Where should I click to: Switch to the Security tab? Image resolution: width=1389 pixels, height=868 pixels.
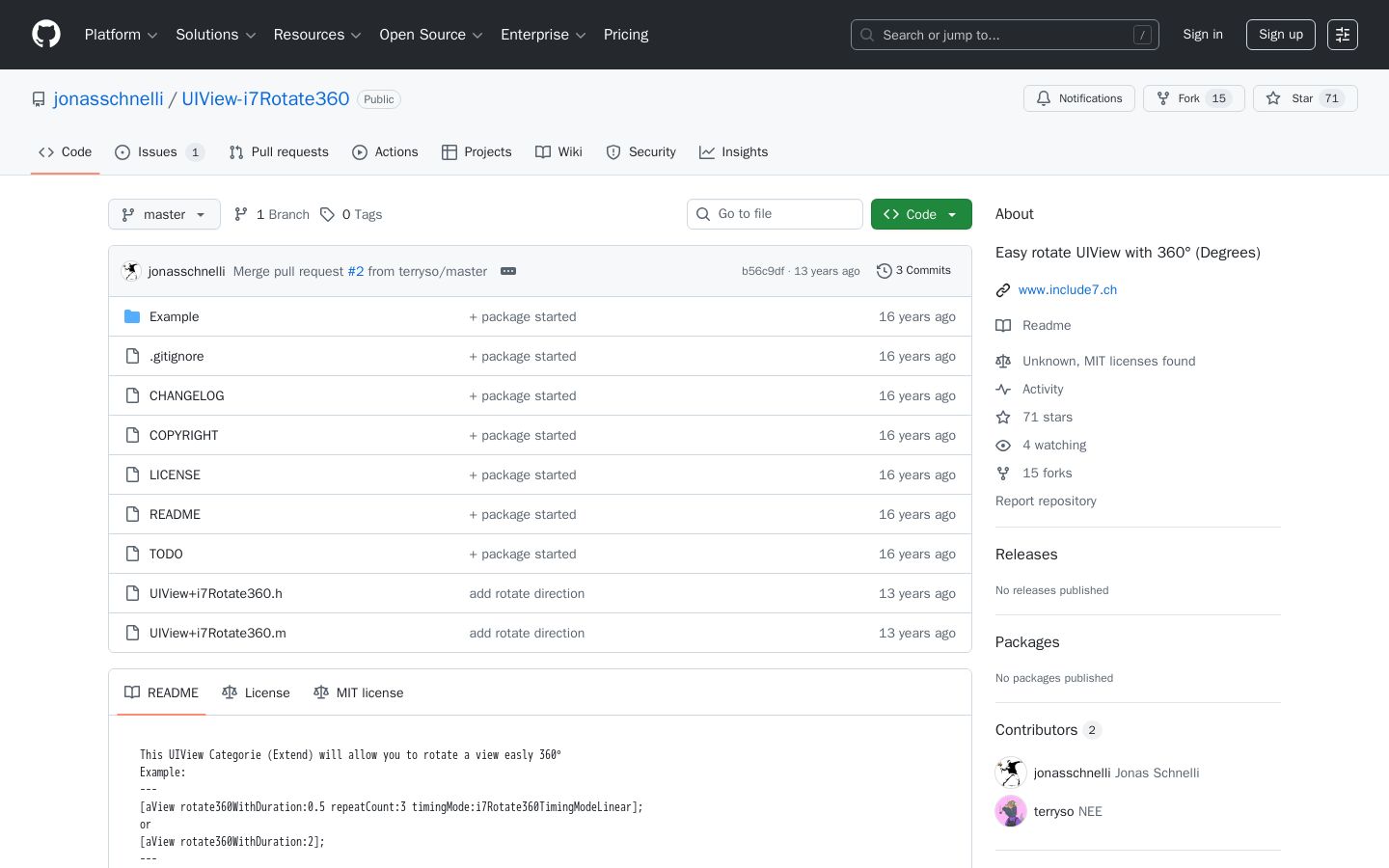click(640, 152)
